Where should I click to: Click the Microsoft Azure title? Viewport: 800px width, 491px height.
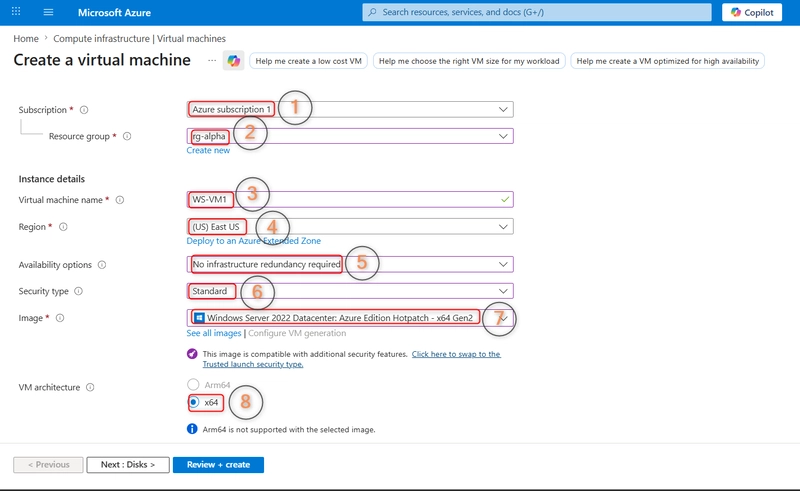click(114, 12)
